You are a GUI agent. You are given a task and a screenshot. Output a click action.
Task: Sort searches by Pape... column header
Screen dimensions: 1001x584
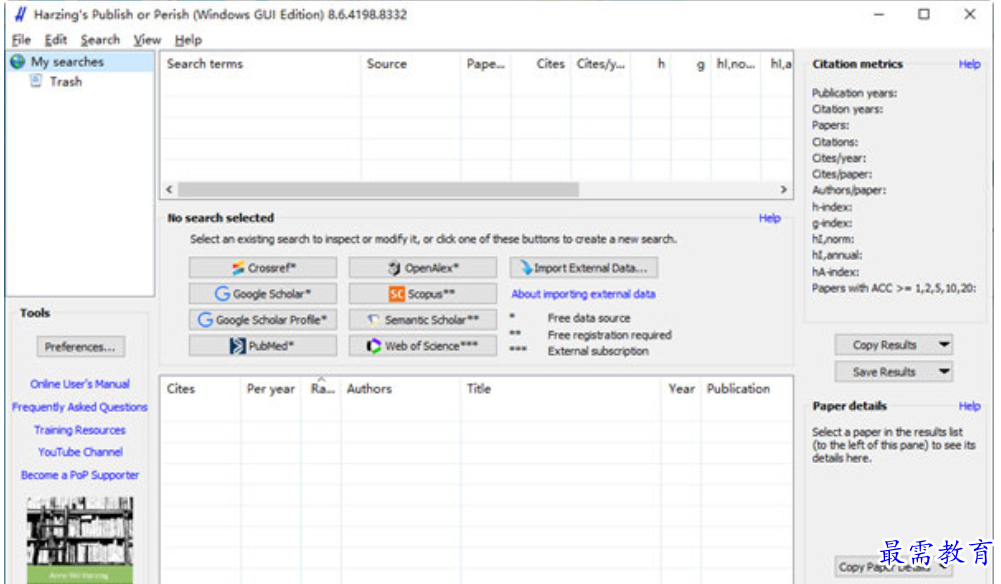coord(486,64)
